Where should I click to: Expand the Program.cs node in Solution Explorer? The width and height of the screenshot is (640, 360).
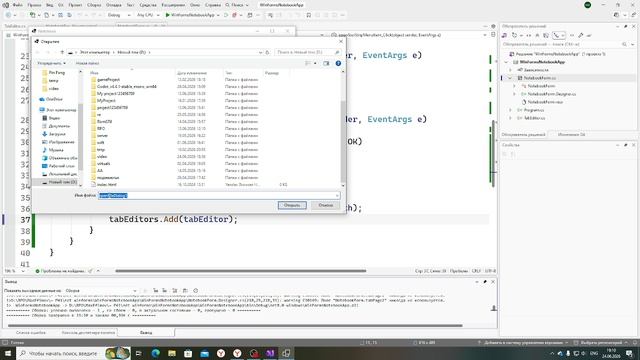point(510,110)
